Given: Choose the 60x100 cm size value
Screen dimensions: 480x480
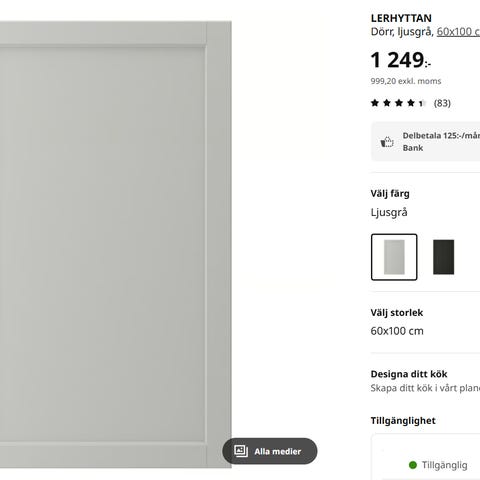Looking at the screenshot, I should coord(397,331).
